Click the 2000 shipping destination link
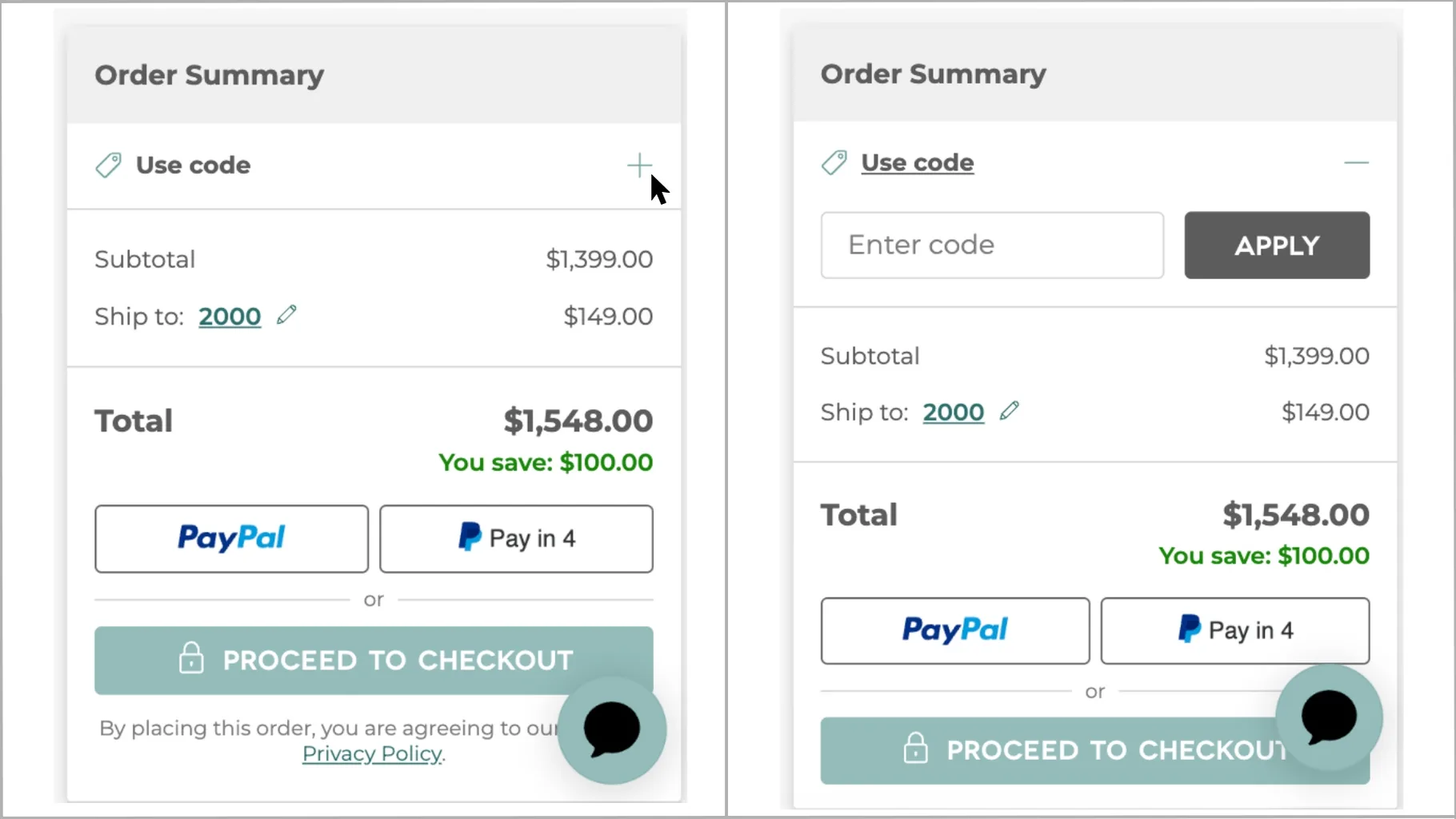The height and width of the screenshot is (819, 1456). 229,316
